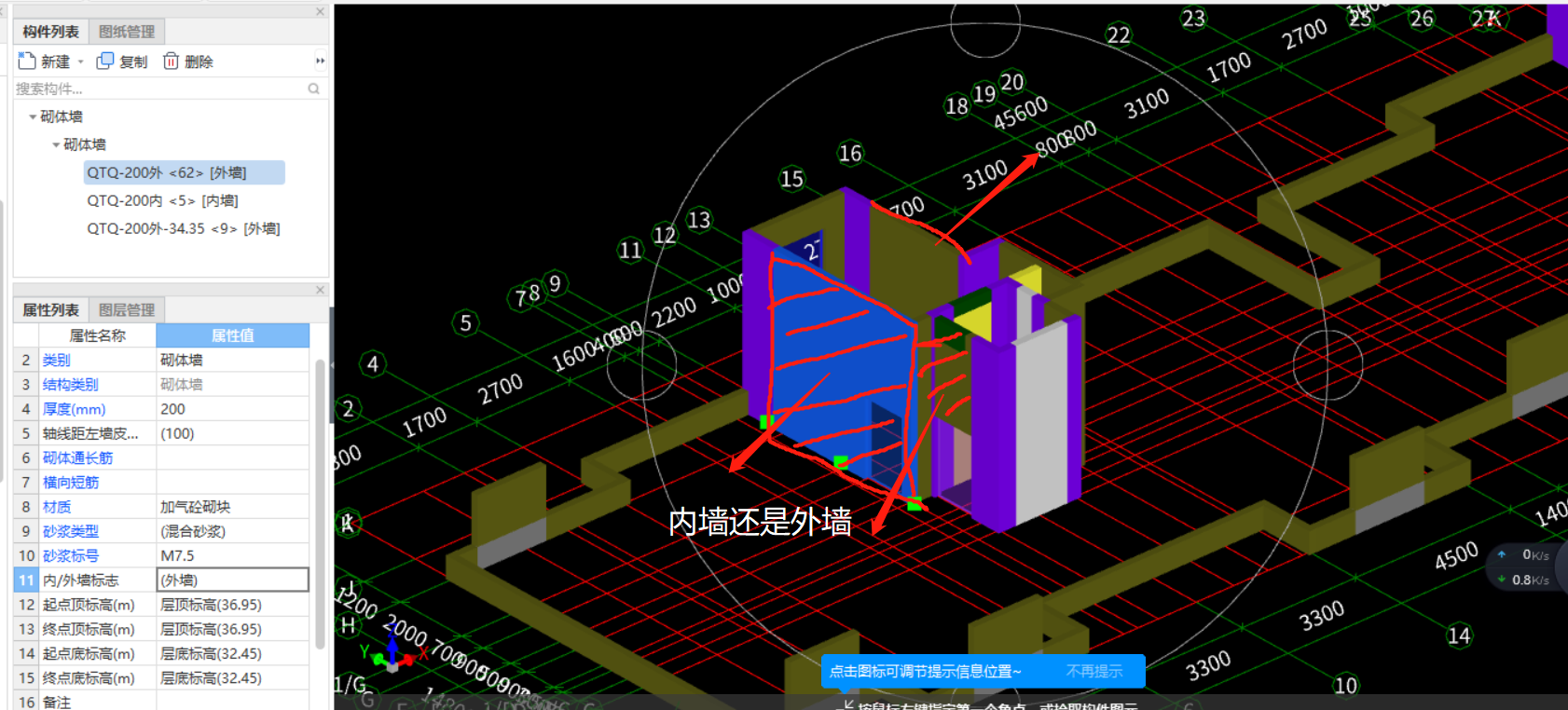Click the 备注 property row
Screen dimensions: 1568x710
click(x=160, y=702)
